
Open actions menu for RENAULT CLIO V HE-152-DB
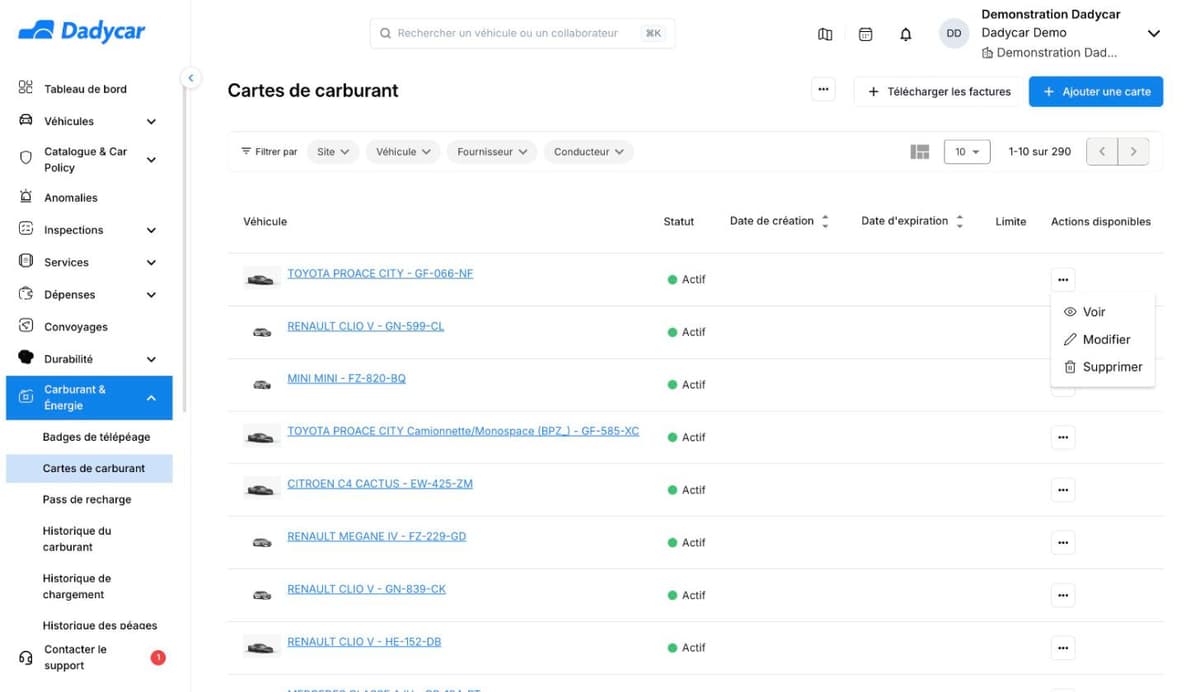[x=1063, y=647]
